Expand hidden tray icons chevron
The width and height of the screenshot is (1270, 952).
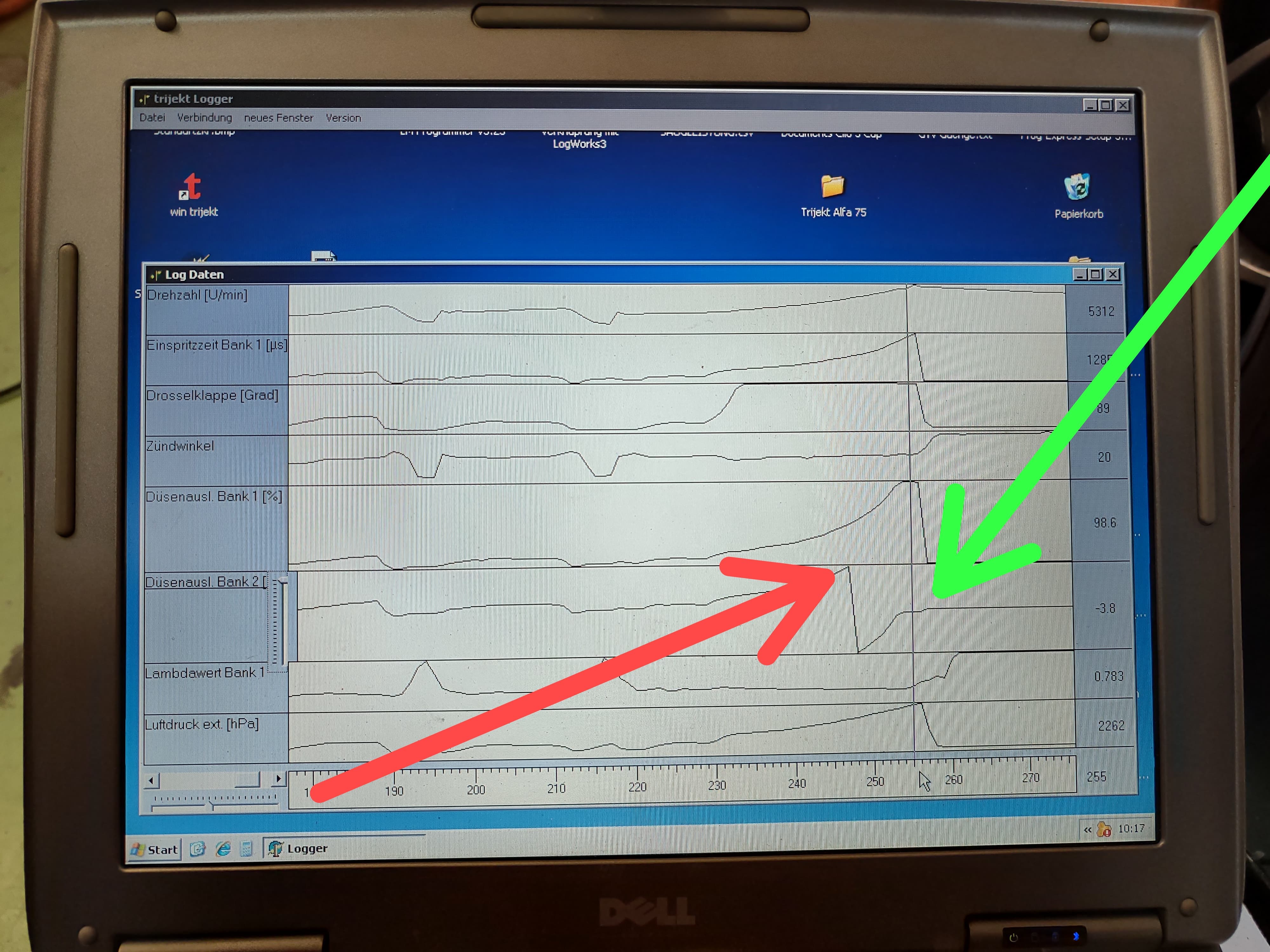[x=1087, y=830]
